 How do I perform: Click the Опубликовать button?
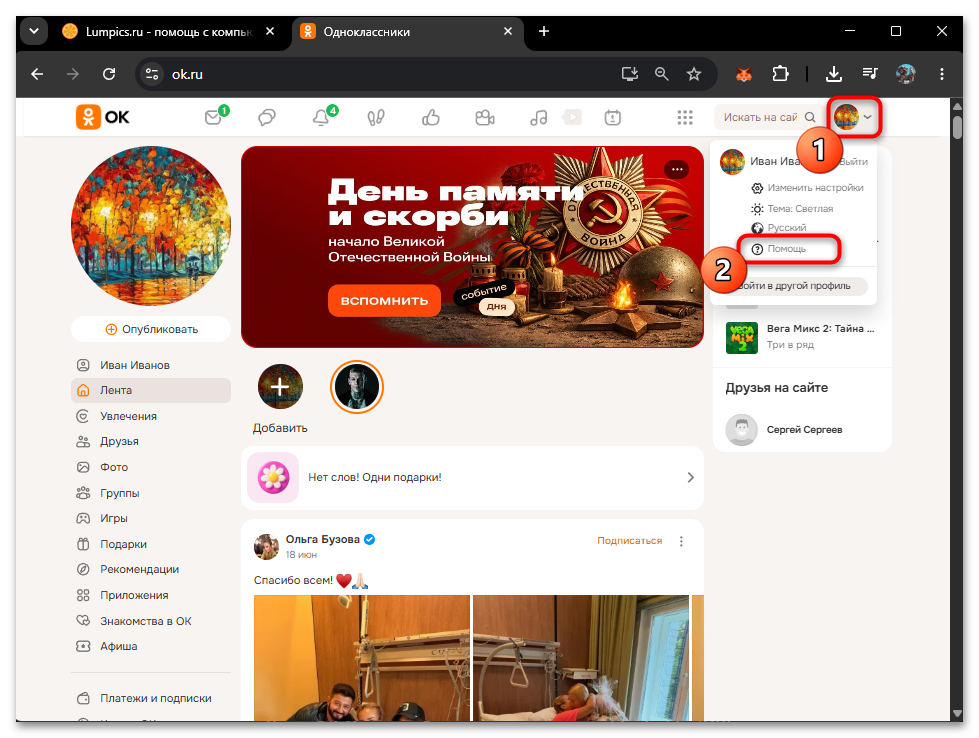click(x=151, y=329)
